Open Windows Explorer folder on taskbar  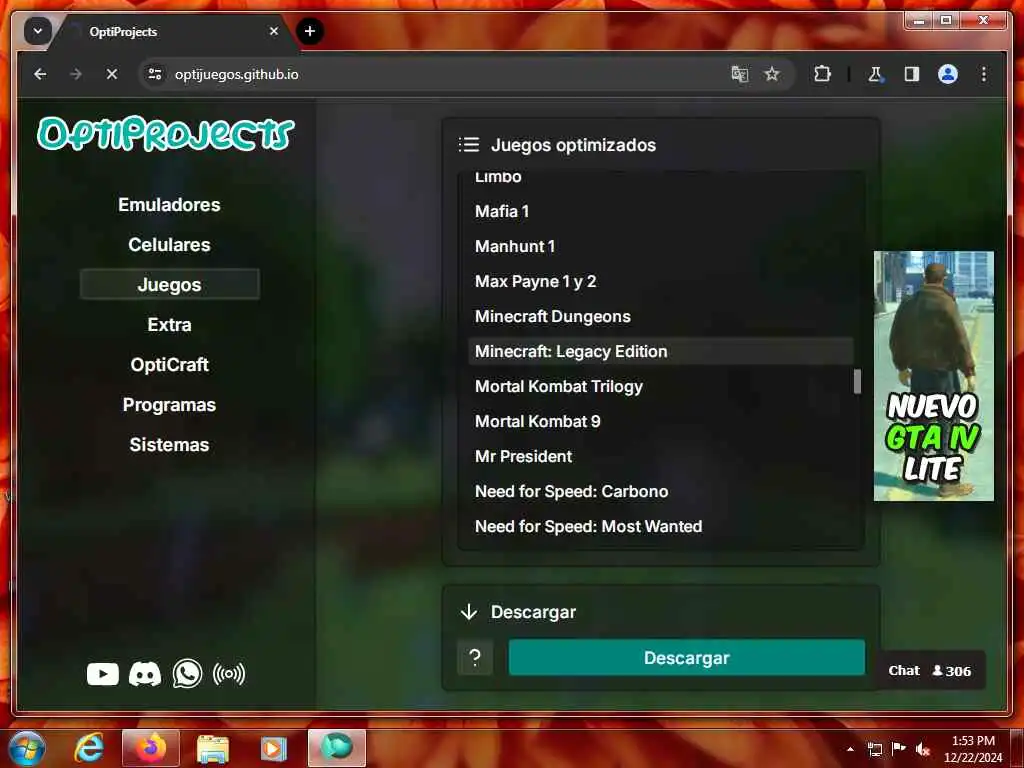pos(212,748)
